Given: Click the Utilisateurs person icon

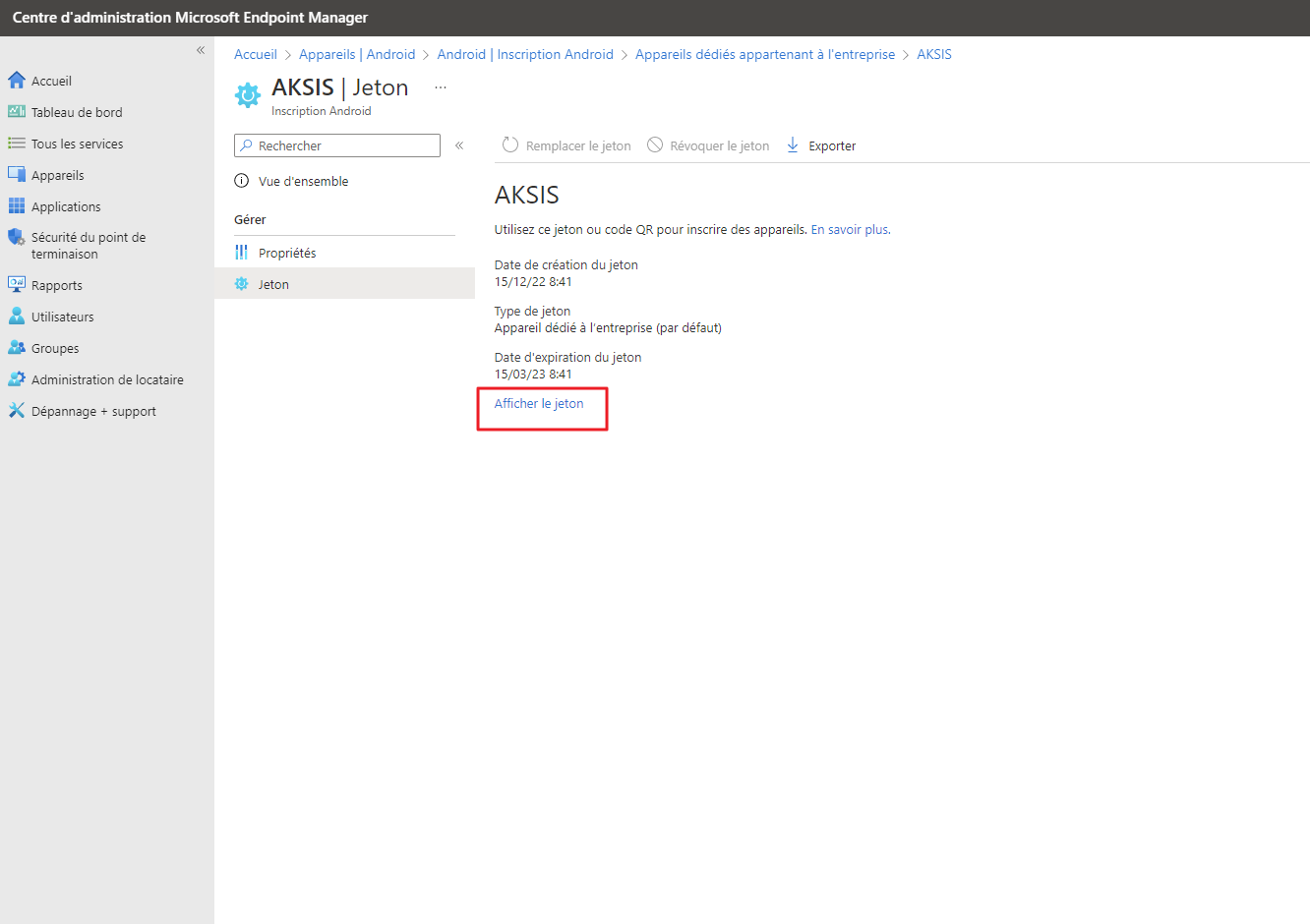Looking at the screenshot, I should click(17, 317).
